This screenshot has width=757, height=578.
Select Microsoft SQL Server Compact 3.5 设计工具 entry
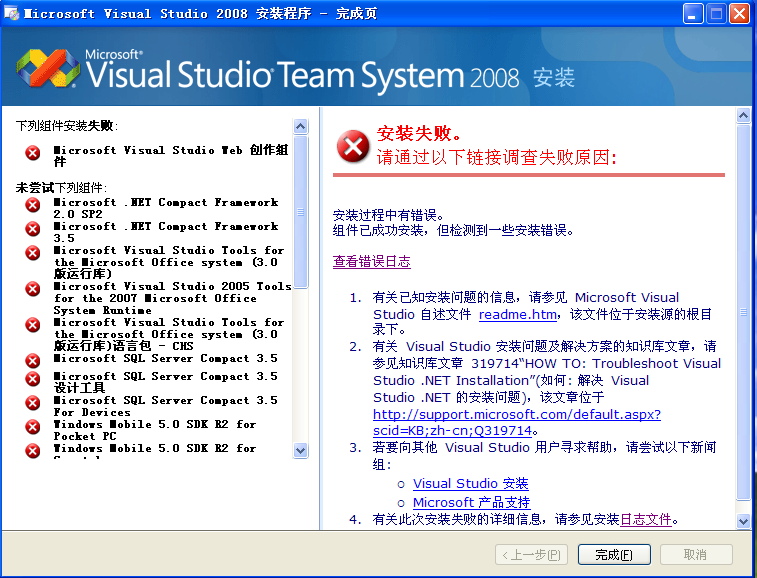click(x=166, y=382)
